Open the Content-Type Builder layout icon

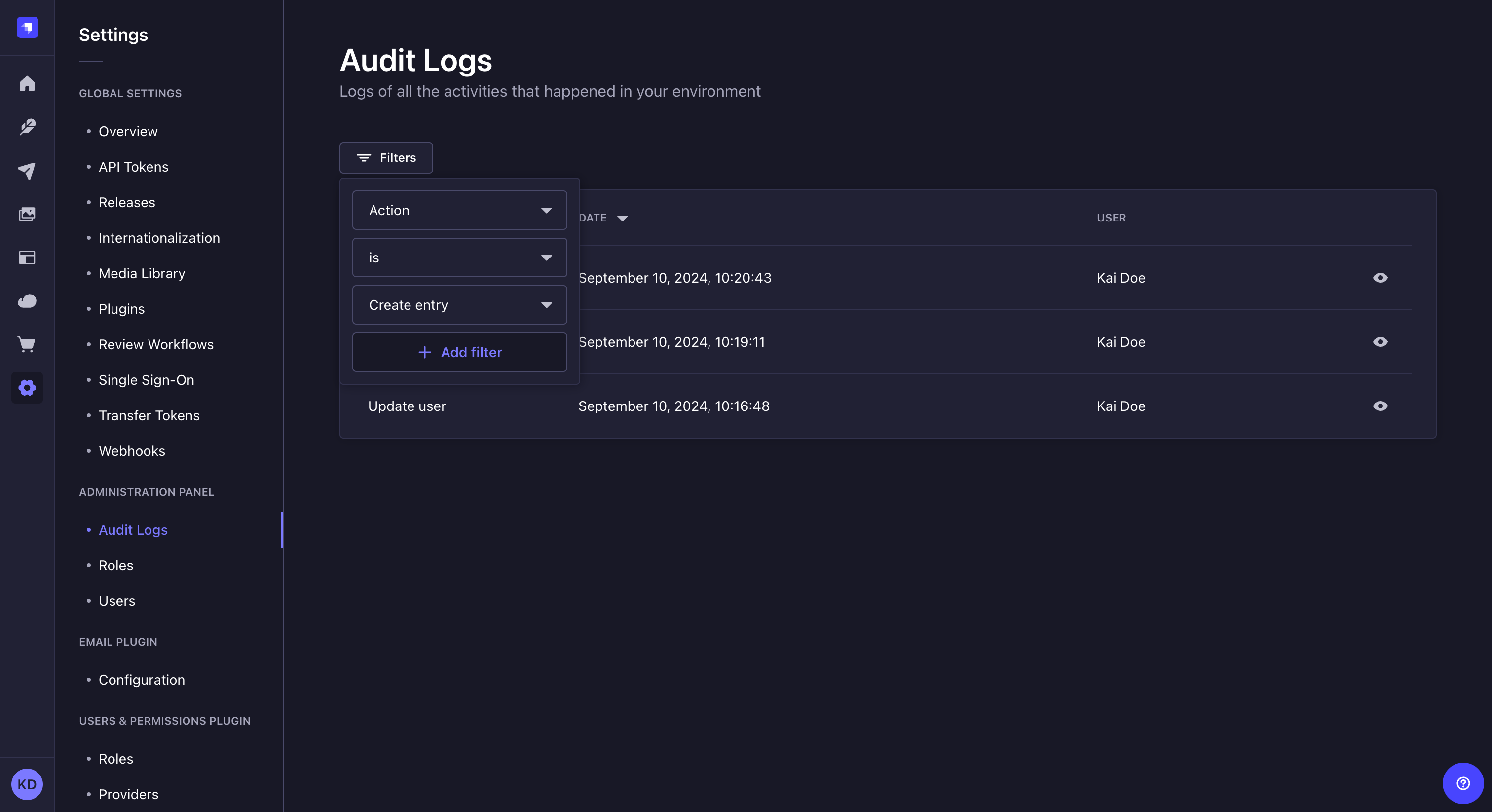(27, 258)
